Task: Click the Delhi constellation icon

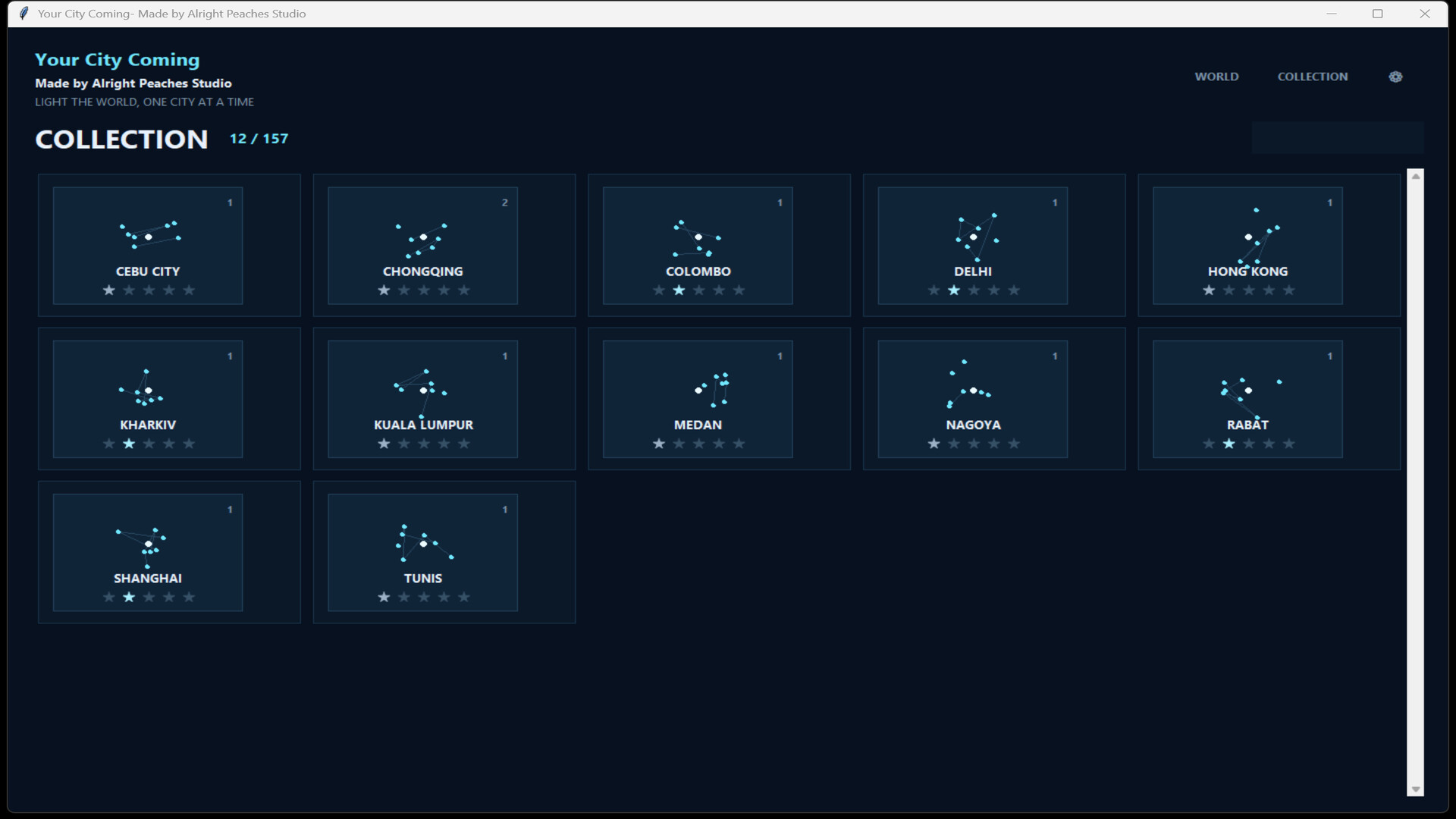Action: click(x=977, y=237)
